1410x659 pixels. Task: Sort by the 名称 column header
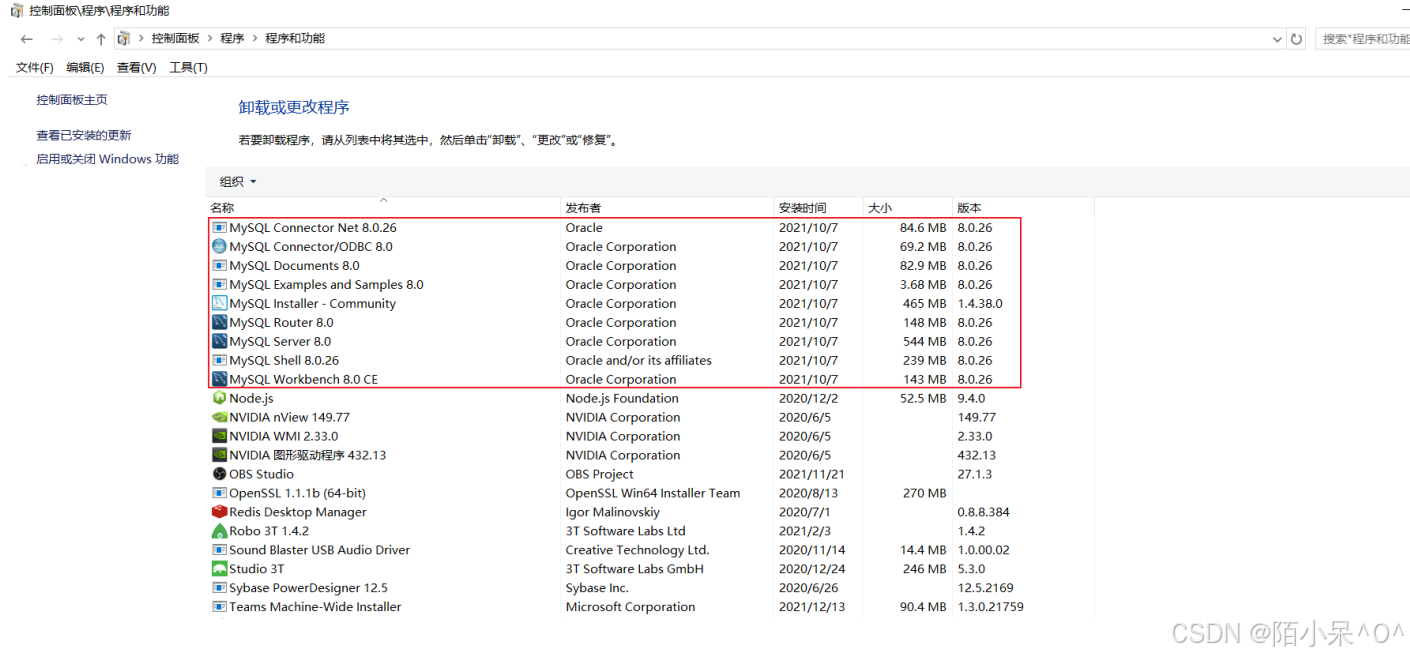coord(383,208)
